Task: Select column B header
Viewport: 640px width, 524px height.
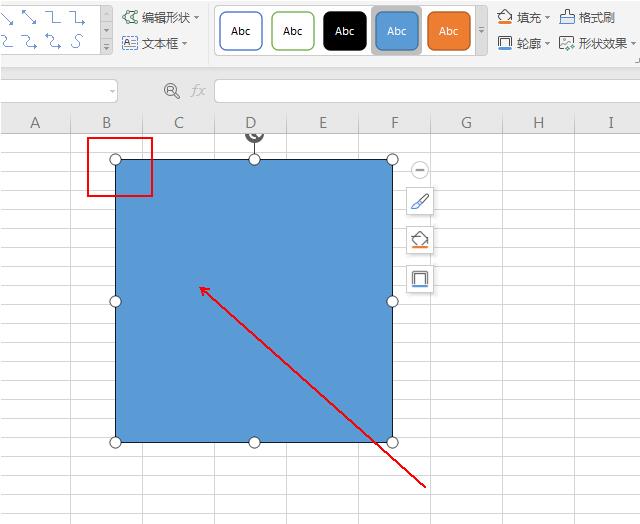Action: (107, 122)
